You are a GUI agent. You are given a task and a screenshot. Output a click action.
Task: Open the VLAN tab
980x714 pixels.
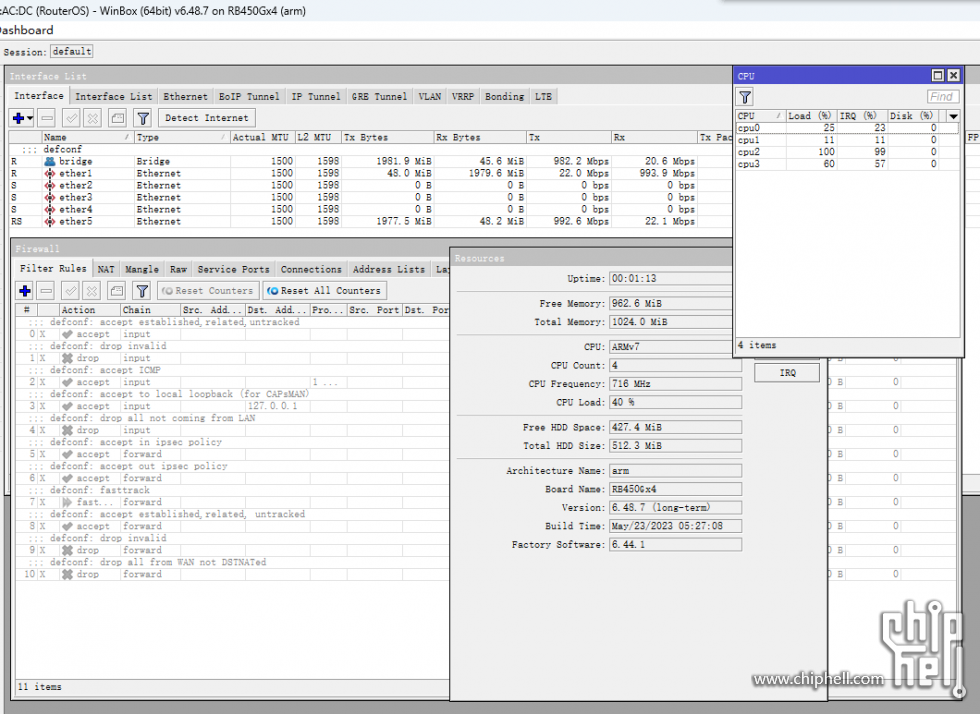429,96
